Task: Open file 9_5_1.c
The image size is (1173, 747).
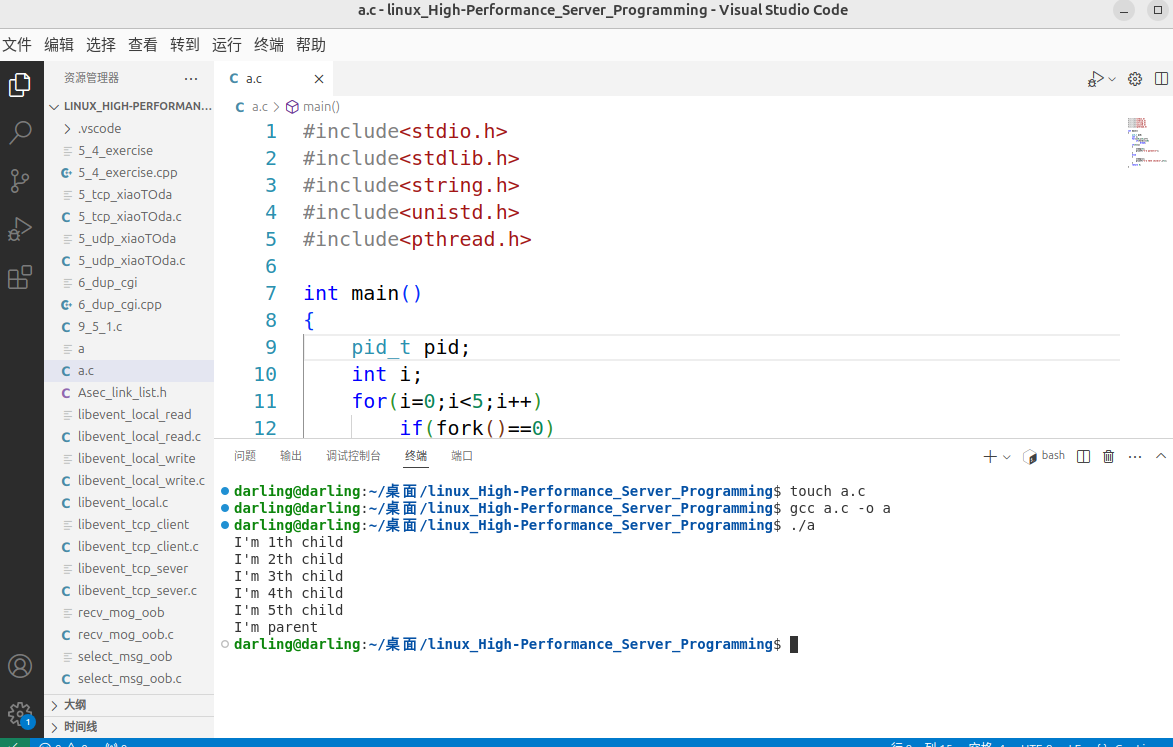Action: (129, 327)
